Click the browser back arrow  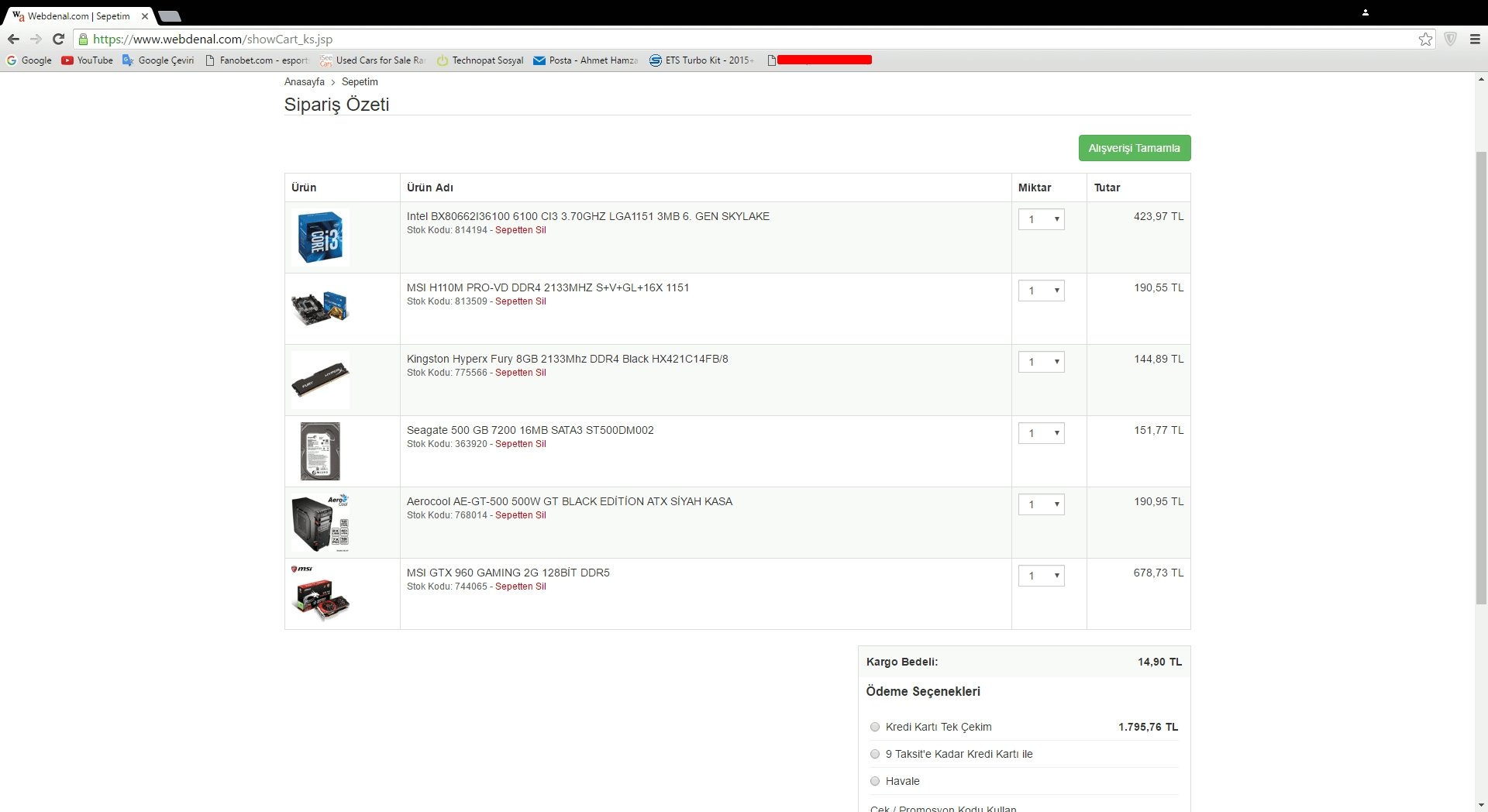coord(13,40)
